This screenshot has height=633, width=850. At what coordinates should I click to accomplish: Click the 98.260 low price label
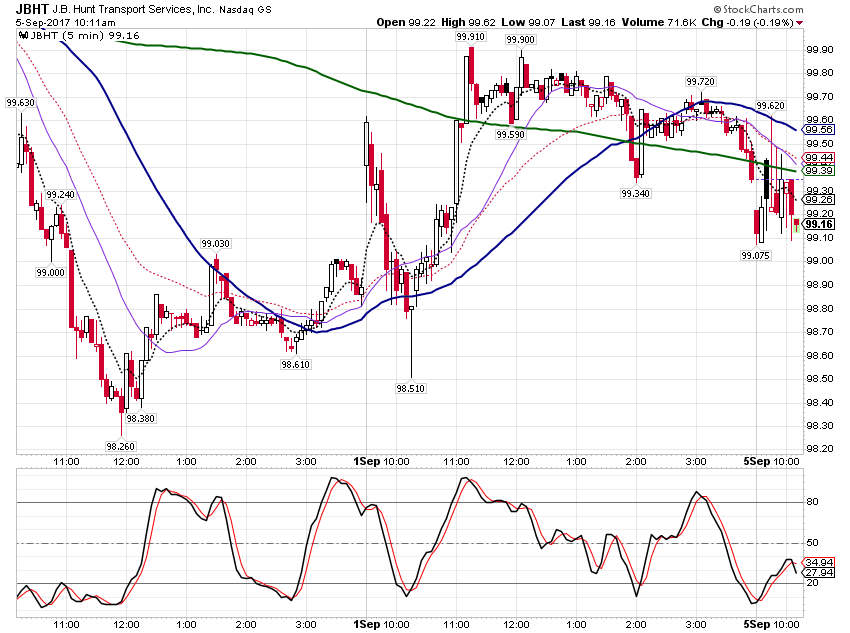[x=120, y=447]
